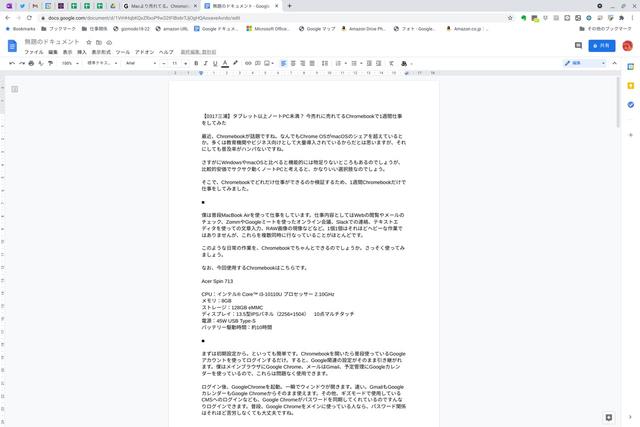Image resolution: width=640 pixels, height=427 pixels.
Task: Toggle italic formatting
Action: [x=206, y=63]
